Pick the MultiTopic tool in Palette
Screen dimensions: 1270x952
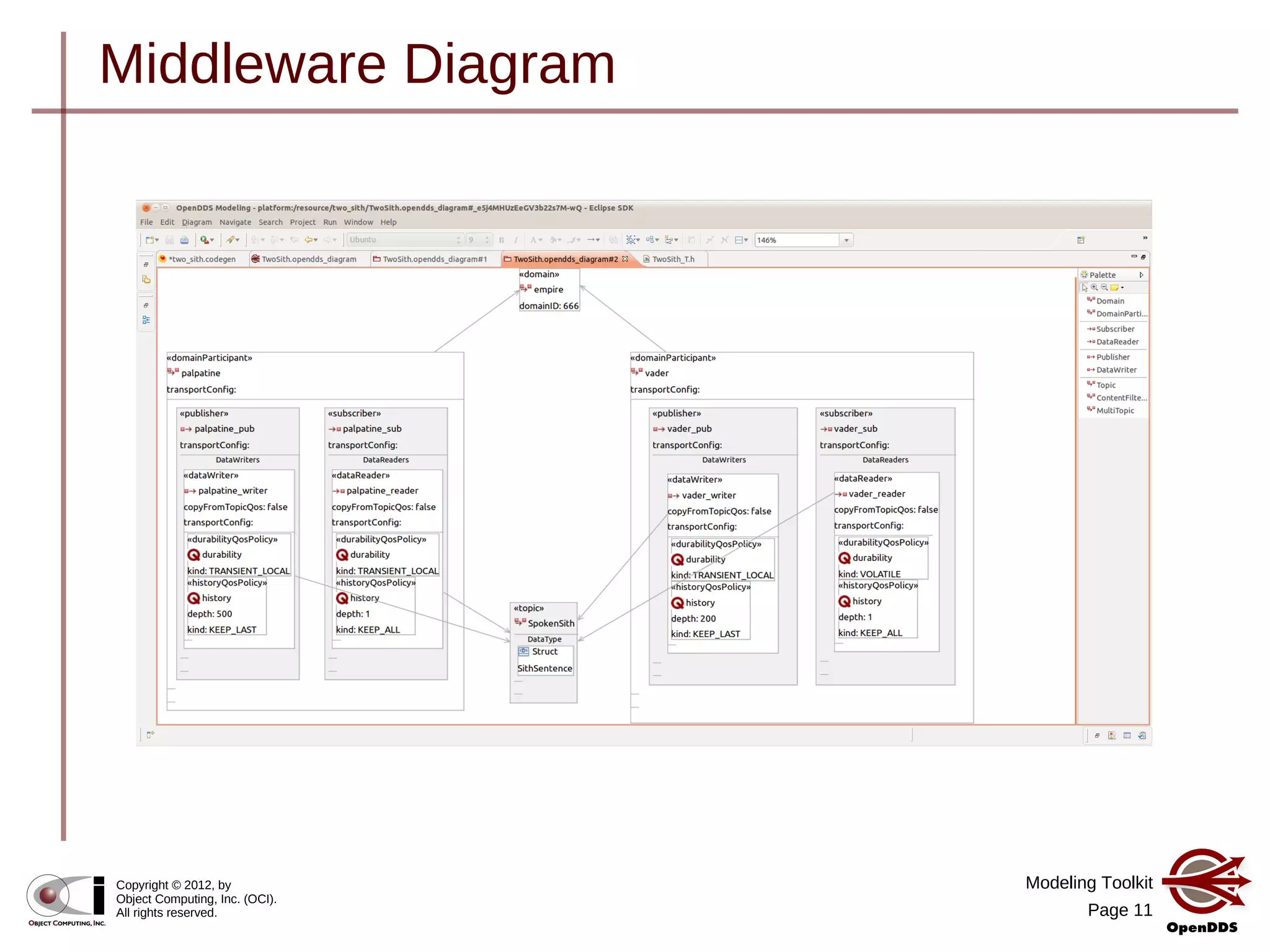click(x=1110, y=410)
